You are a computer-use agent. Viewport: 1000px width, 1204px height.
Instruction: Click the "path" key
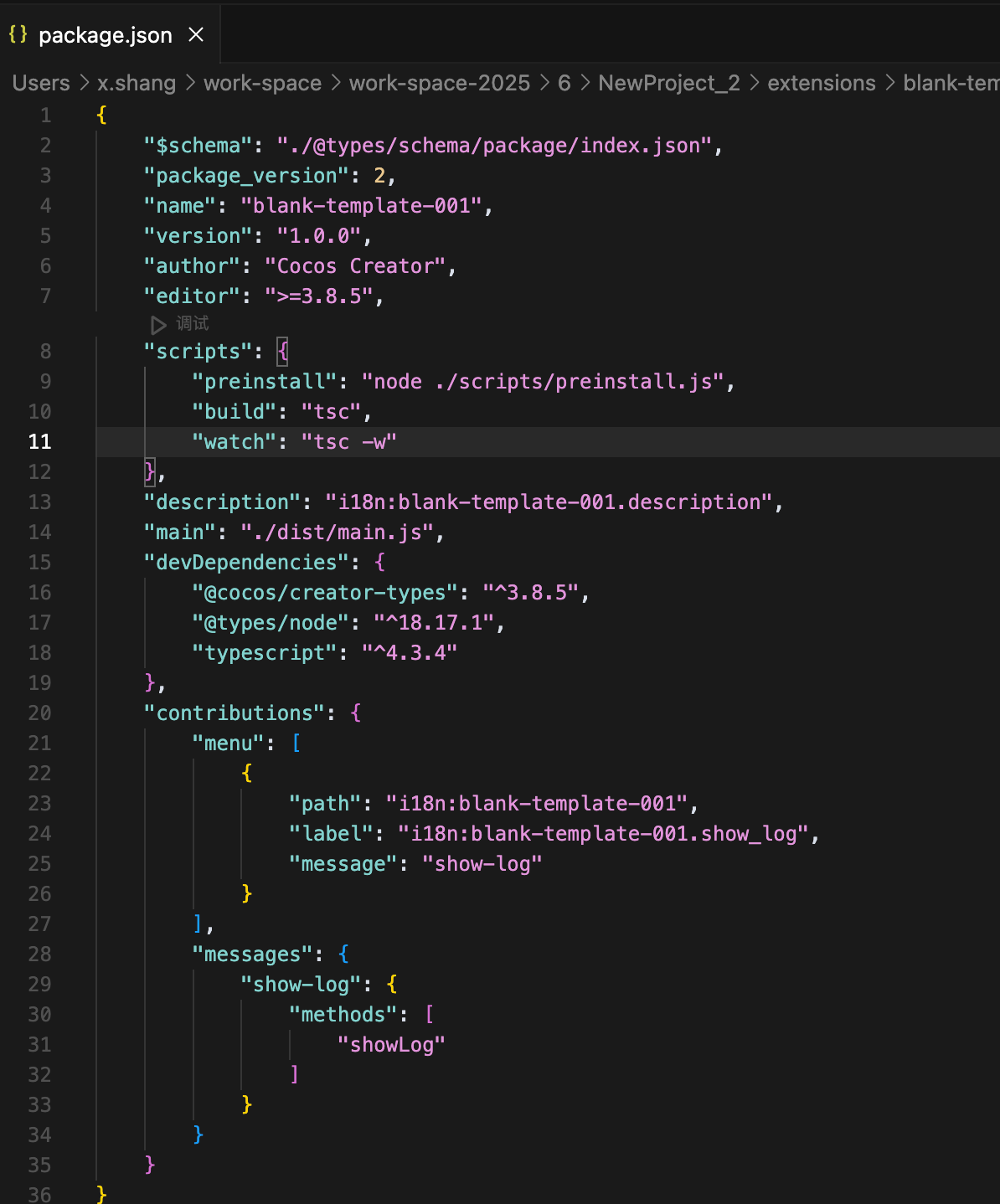coord(325,803)
